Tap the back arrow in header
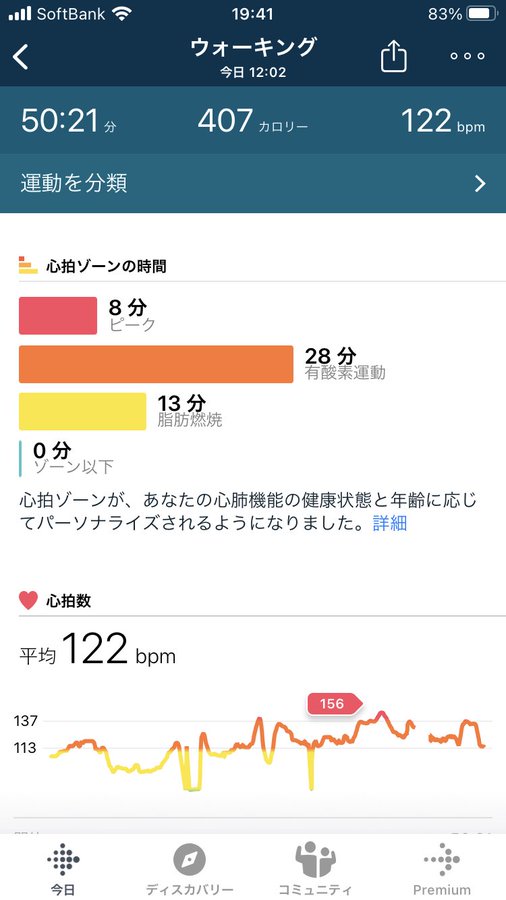 point(21,57)
